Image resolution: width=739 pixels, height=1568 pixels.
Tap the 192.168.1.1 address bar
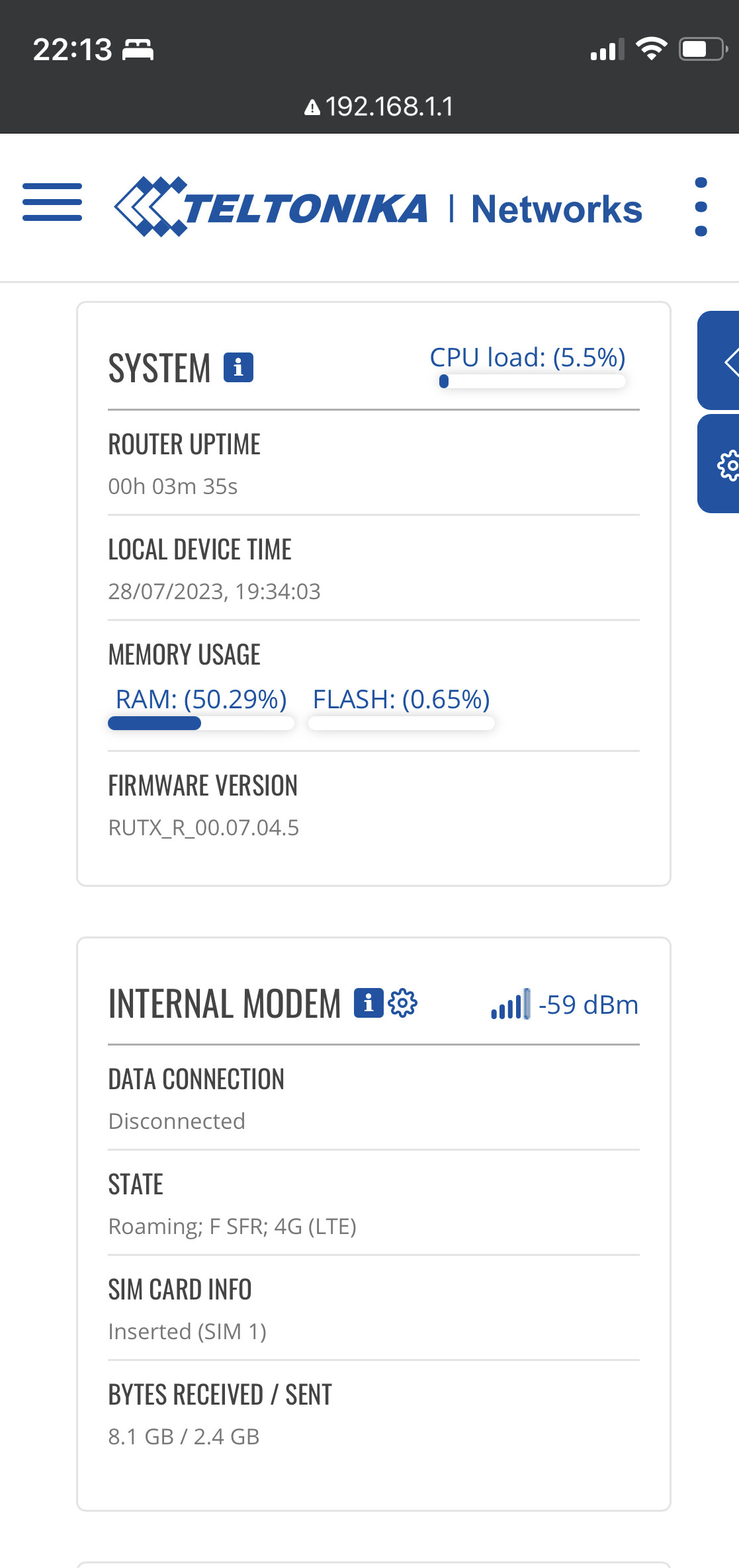378,106
